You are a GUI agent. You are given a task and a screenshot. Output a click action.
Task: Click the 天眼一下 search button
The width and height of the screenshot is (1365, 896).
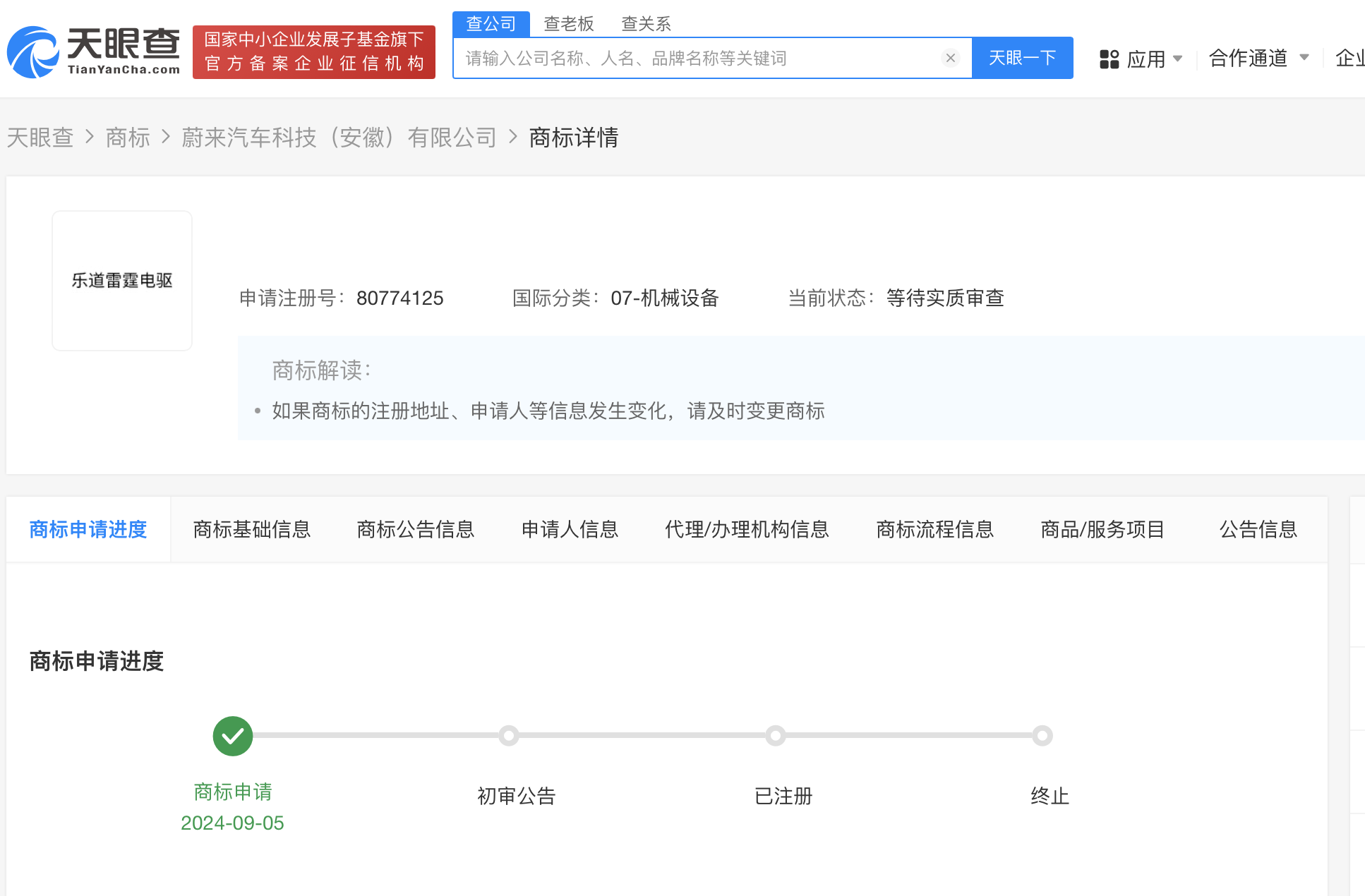(x=1022, y=58)
